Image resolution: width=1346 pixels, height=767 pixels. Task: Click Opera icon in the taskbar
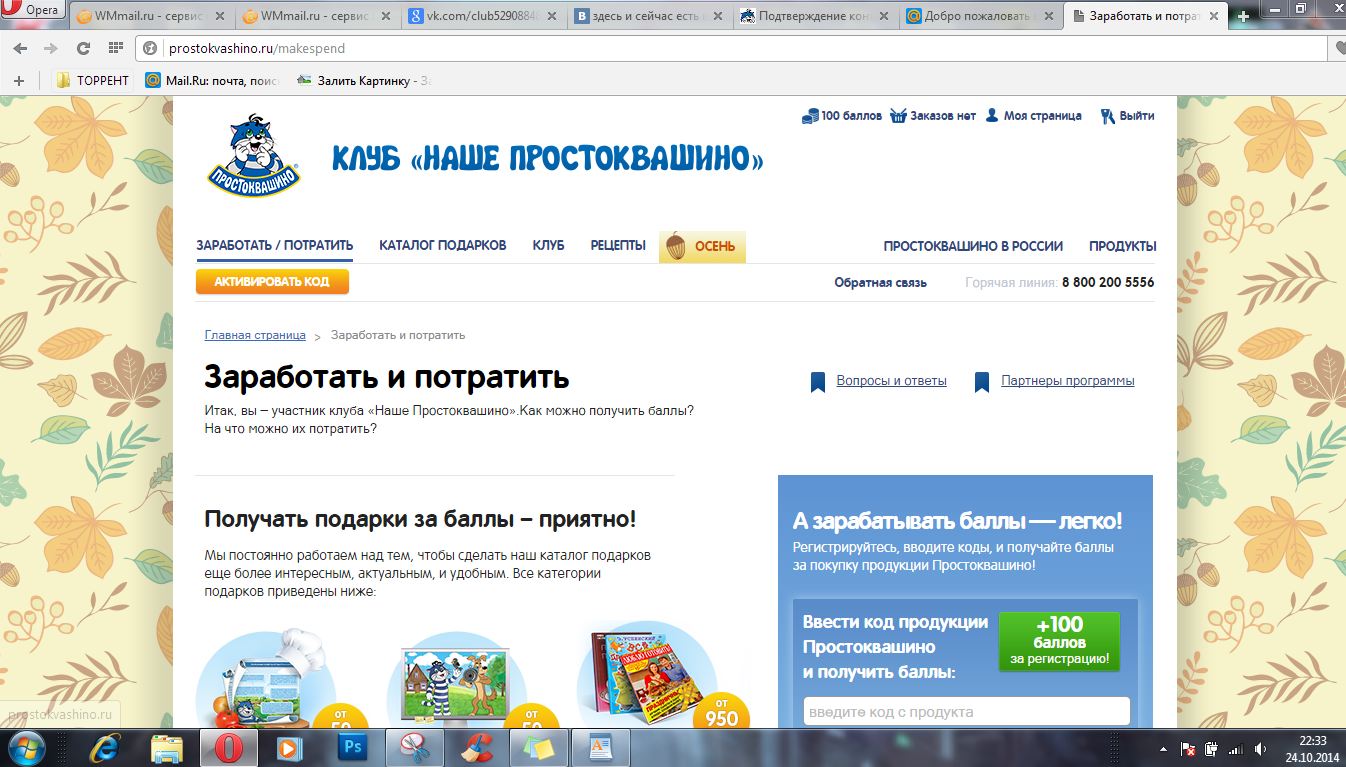(x=229, y=747)
